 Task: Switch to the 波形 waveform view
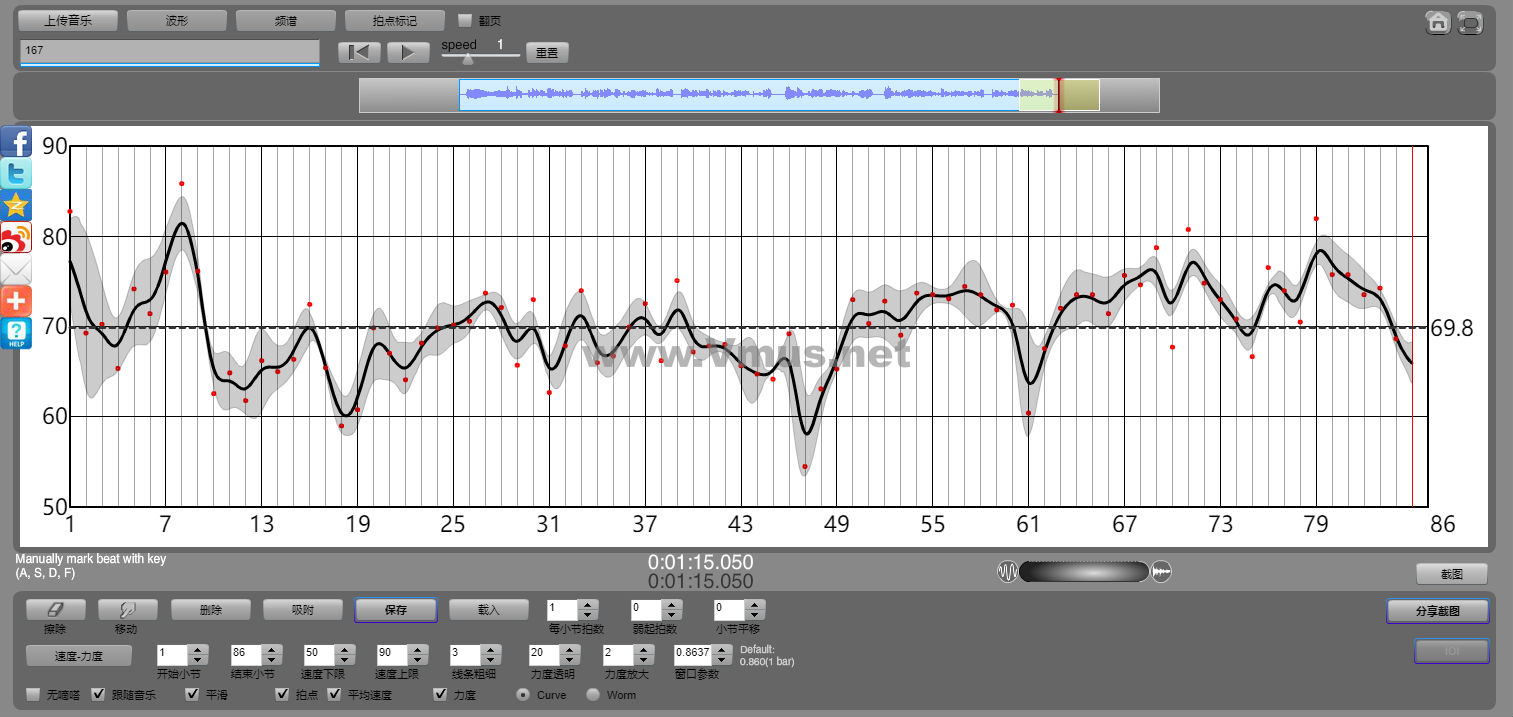(177, 20)
